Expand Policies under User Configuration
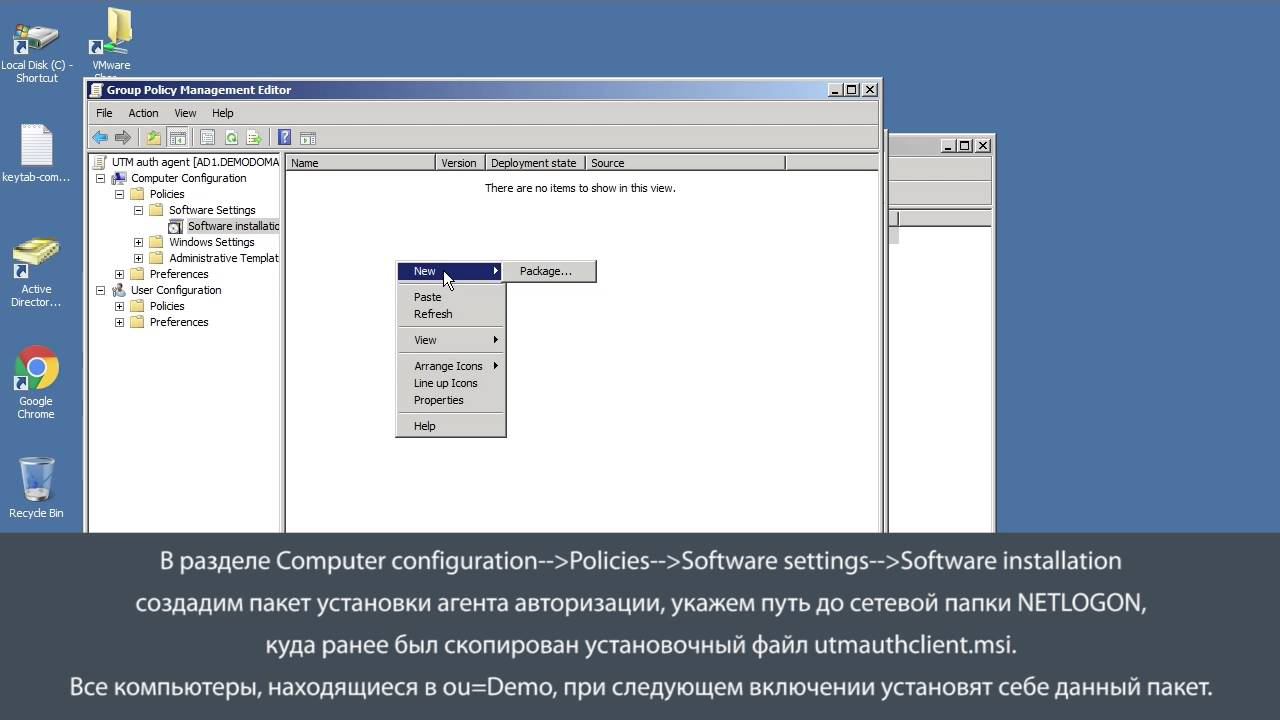Image resolution: width=1280 pixels, height=720 pixels. 119,306
